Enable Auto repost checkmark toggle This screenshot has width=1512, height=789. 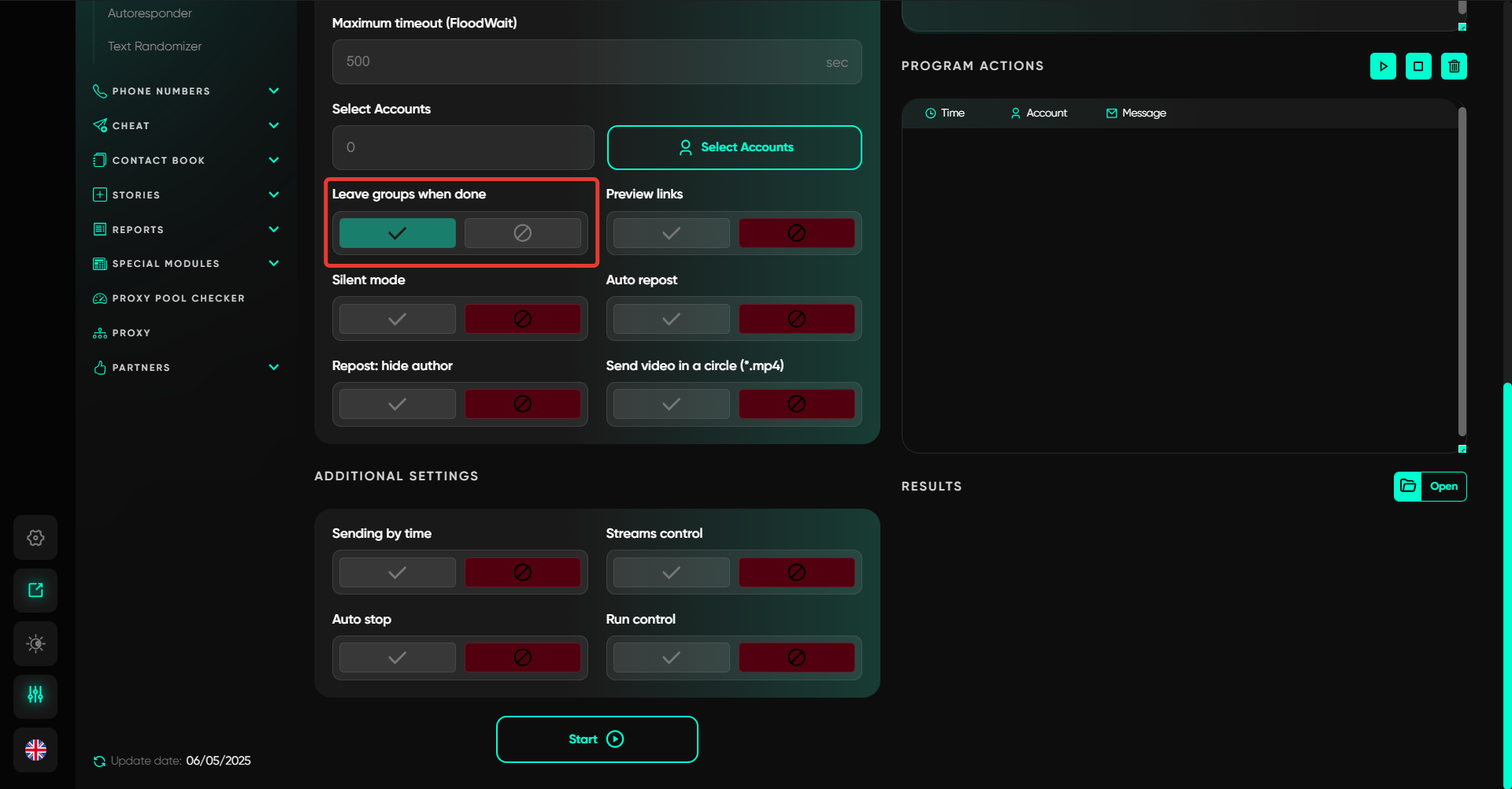[x=671, y=319]
